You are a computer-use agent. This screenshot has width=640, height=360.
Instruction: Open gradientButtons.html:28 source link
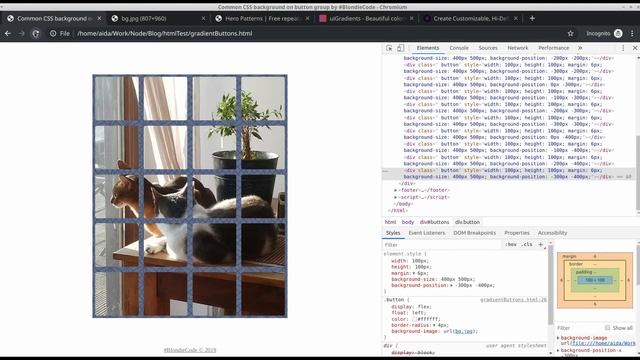click(x=513, y=300)
